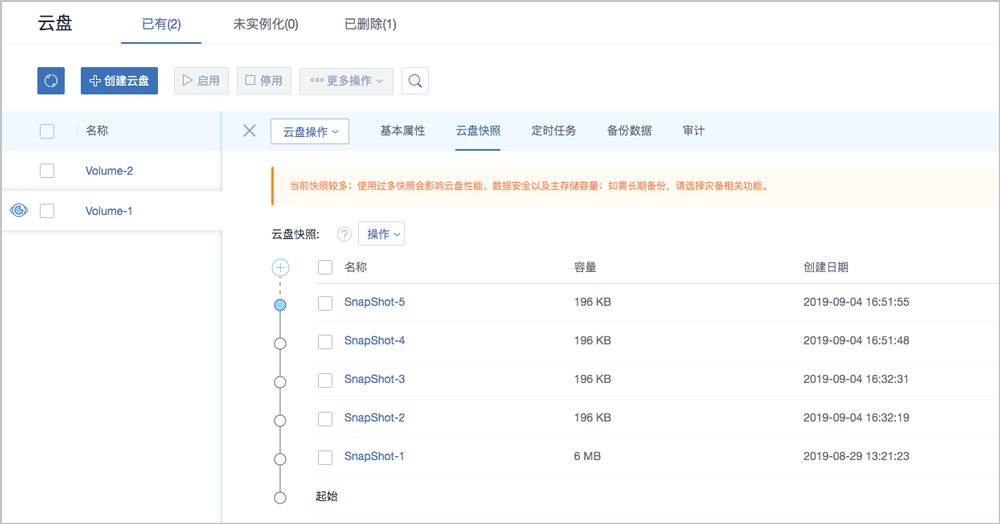Viewport: 1000px width, 524px height.
Task: Toggle the select-all snapshots checkbox
Action: (325, 267)
